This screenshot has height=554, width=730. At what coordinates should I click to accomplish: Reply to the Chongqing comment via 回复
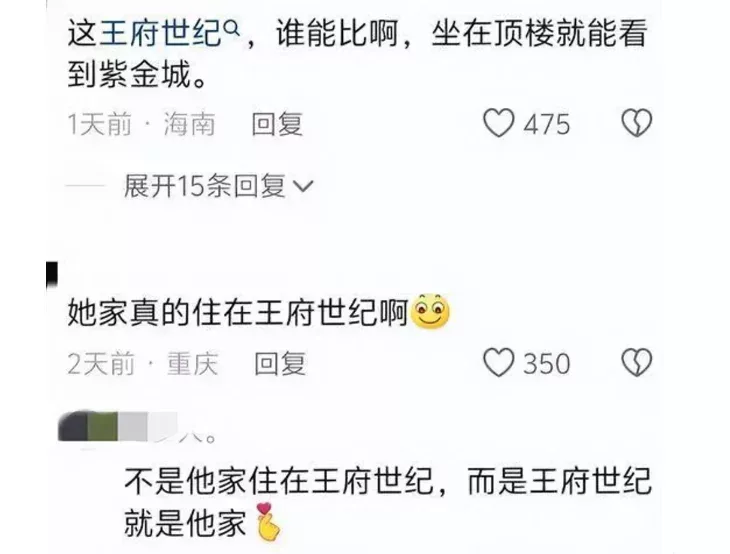coord(280,364)
